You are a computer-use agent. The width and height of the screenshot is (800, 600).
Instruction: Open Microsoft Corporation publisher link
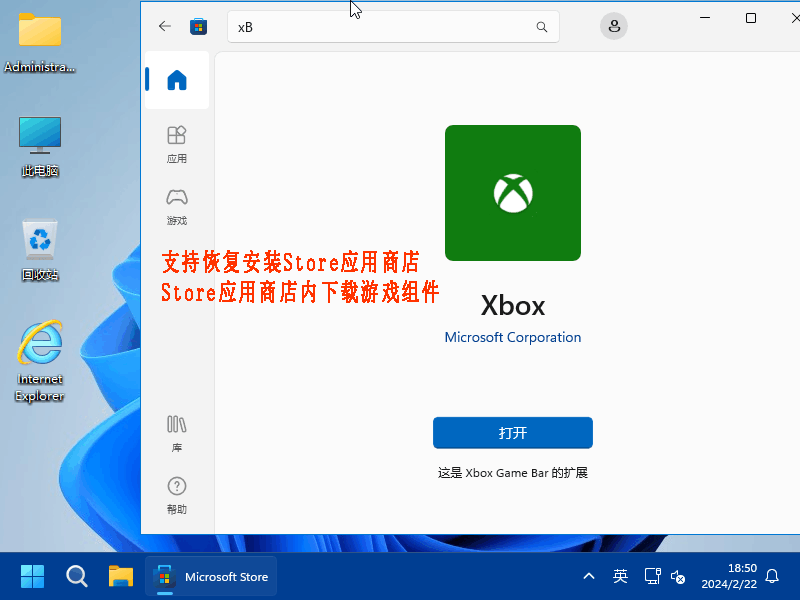(513, 337)
